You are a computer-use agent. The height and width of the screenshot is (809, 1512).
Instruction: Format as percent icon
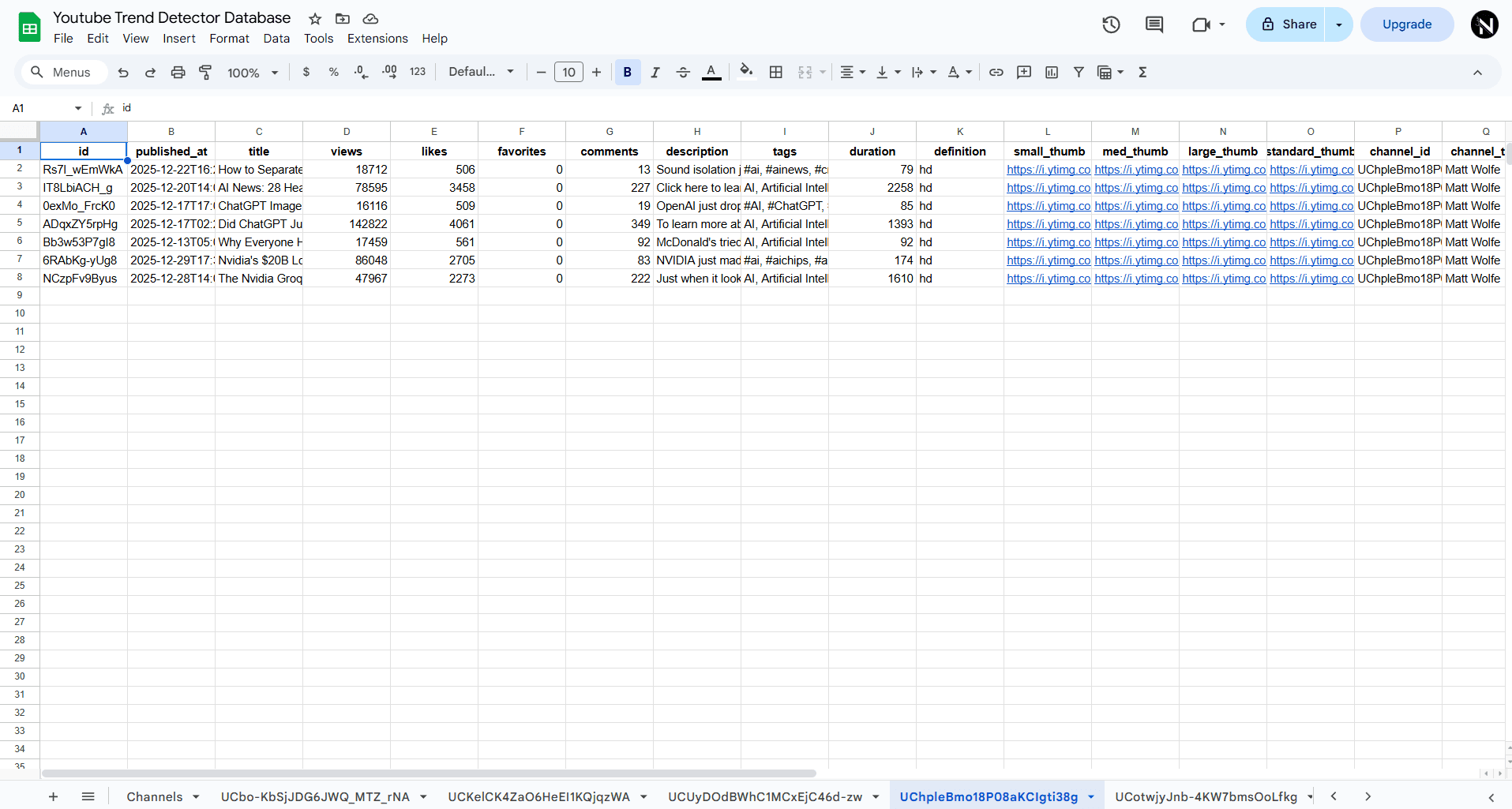pos(334,72)
